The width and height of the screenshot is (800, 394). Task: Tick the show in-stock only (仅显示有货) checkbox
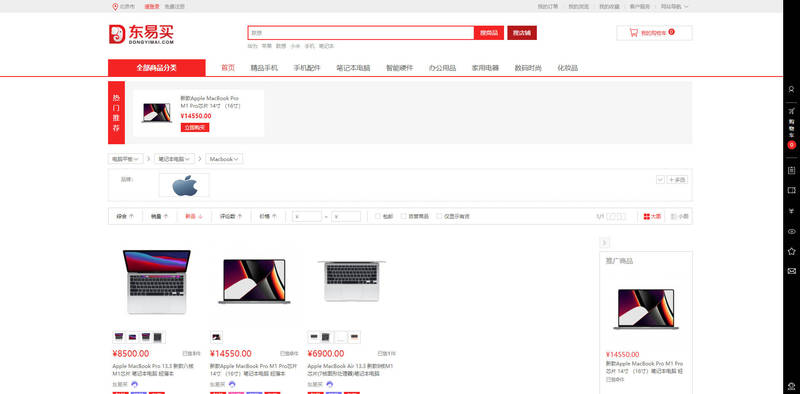(439, 216)
